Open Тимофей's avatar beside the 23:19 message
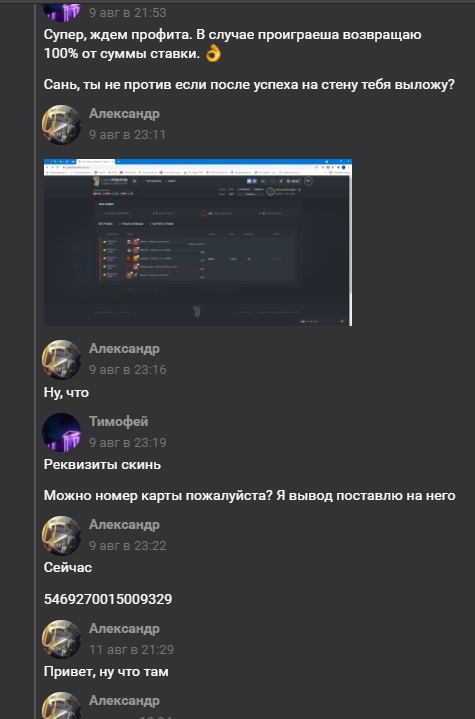 click(x=61, y=432)
